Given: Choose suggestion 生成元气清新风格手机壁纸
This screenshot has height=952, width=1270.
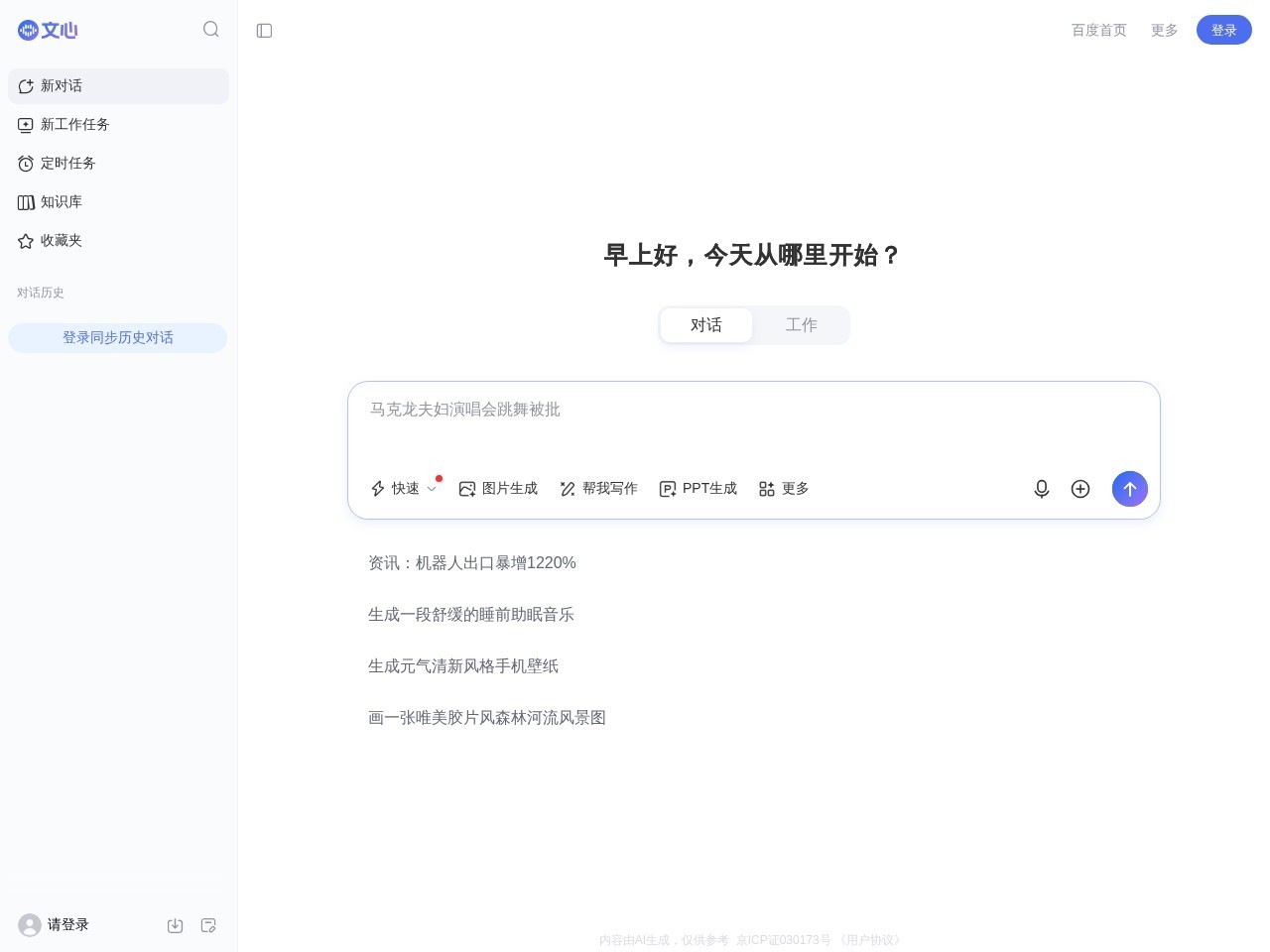Looking at the screenshot, I should 463,666.
